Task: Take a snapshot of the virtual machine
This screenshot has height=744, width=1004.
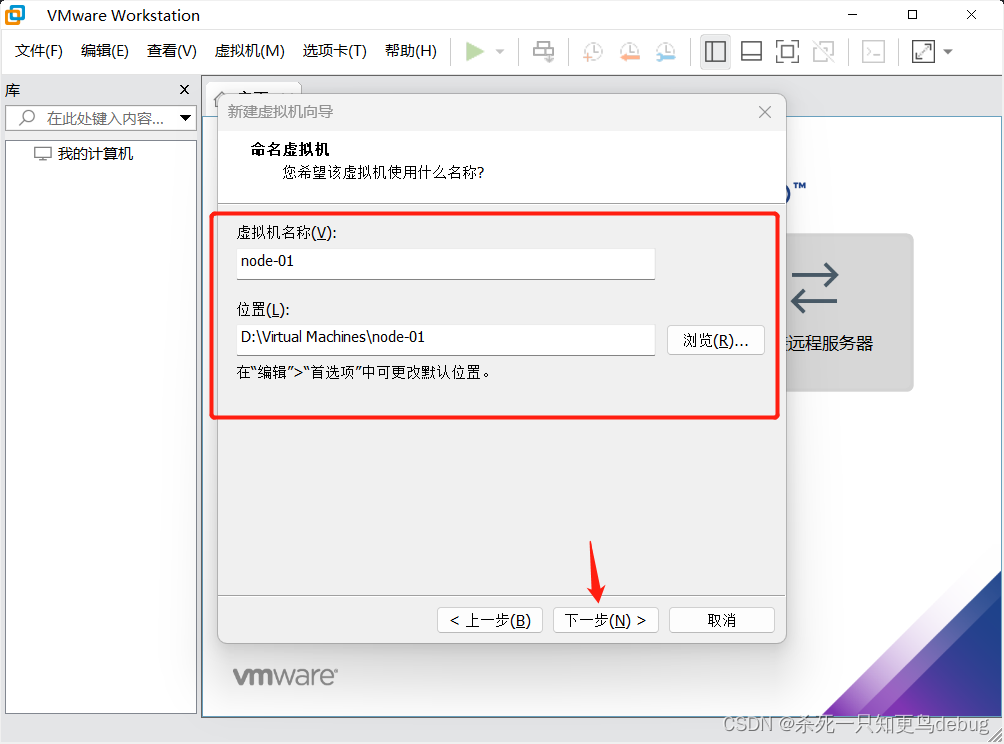Action: point(591,51)
